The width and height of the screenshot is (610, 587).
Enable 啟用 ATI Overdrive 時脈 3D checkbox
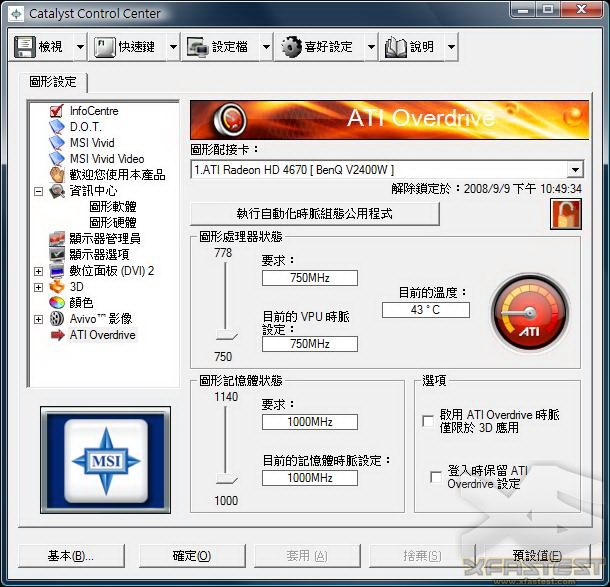[429, 421]
